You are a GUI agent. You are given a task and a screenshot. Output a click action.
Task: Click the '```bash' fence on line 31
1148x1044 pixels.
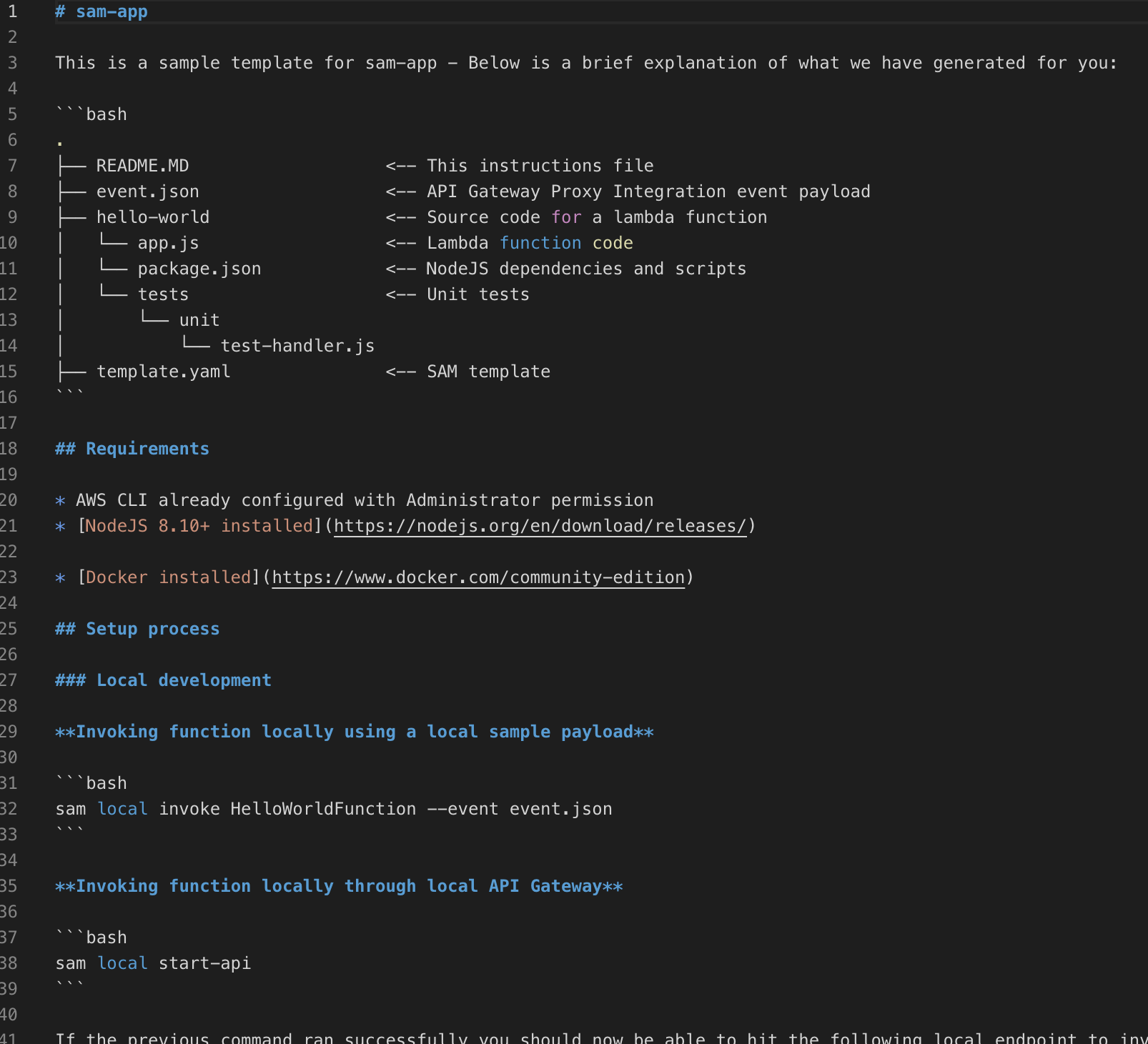[91, 783]
